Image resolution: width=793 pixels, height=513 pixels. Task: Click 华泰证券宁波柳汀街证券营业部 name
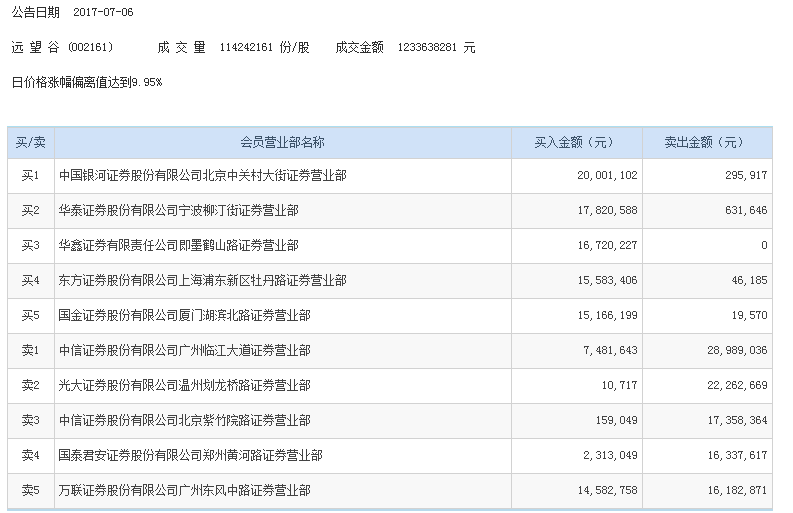point(179,210)
